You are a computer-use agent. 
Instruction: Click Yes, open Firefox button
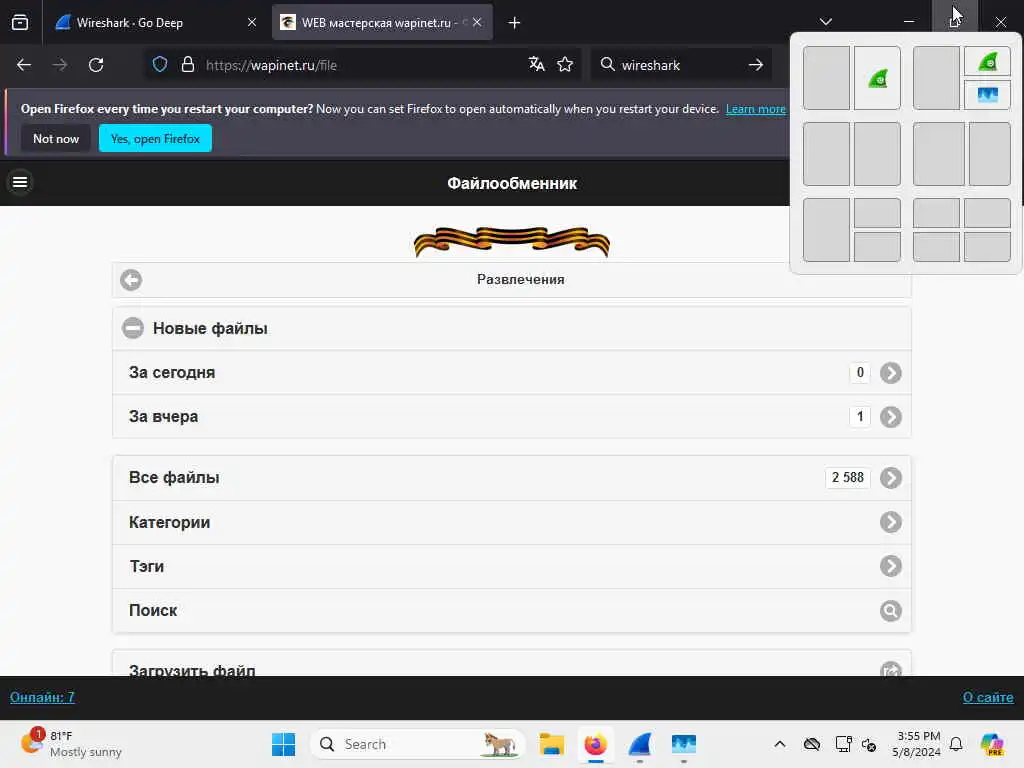(x=155, y=138)
